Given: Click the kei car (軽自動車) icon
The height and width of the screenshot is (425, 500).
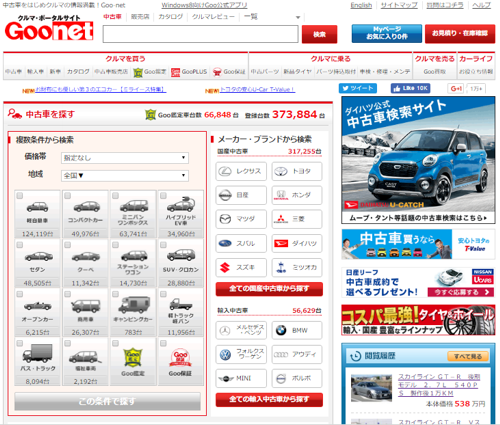Looking at the screenshot, I should pyautogui.click(x=37, y=207).
